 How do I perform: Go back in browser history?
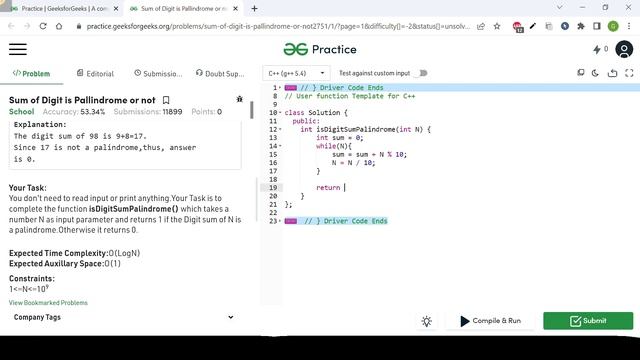tap(11, 26)
